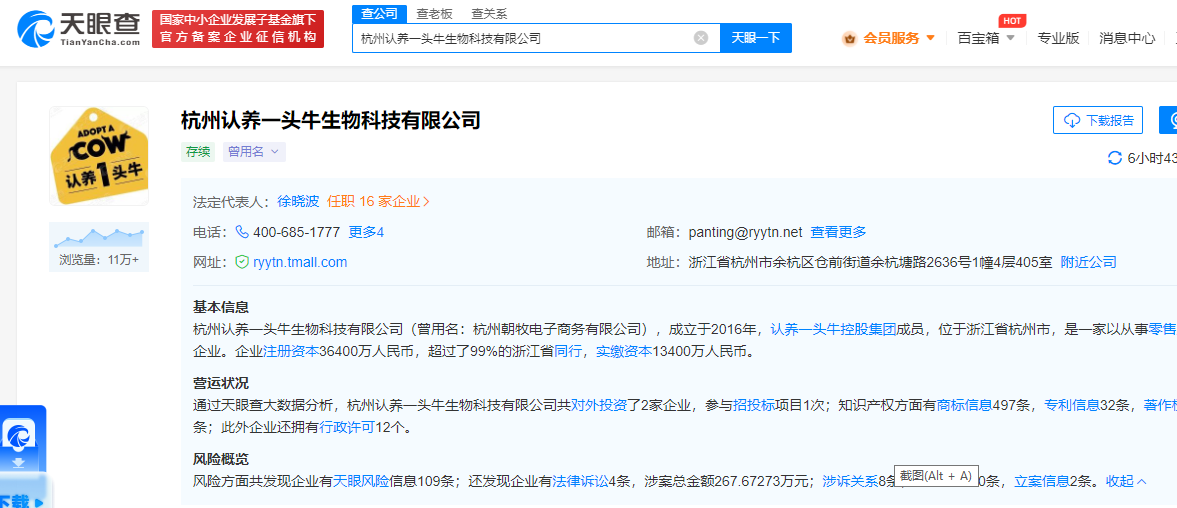
Task: Open the ryytn.tmall.com website link
Action: pos(300,262)
